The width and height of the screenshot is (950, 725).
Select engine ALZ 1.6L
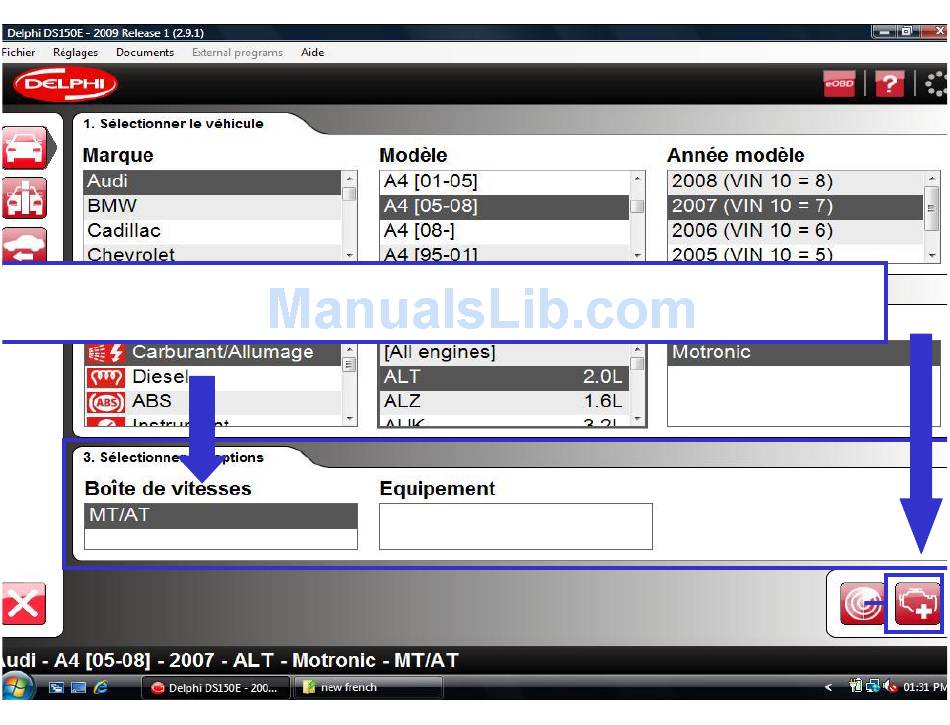504,402
